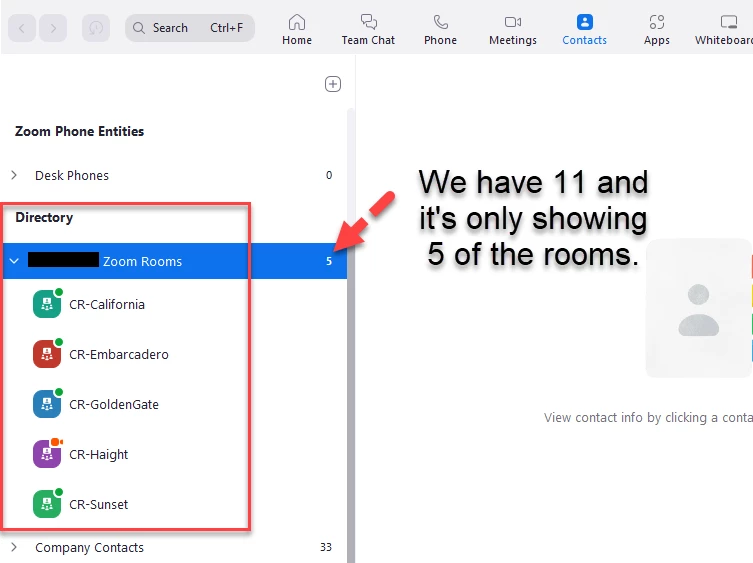Select the CR-GoldenGate room icon
Screen dimensions: 753x563
click(x=47, y=404)
